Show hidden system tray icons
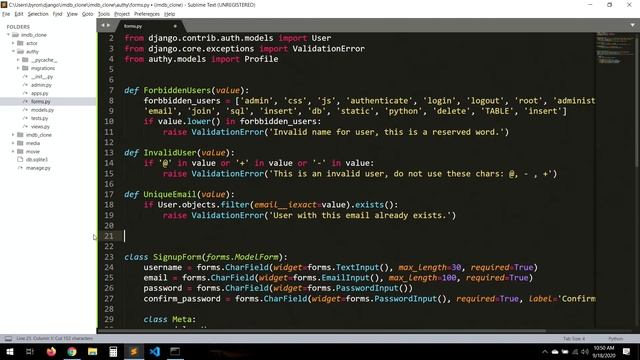Screen dimensions: 640x360 544,351
